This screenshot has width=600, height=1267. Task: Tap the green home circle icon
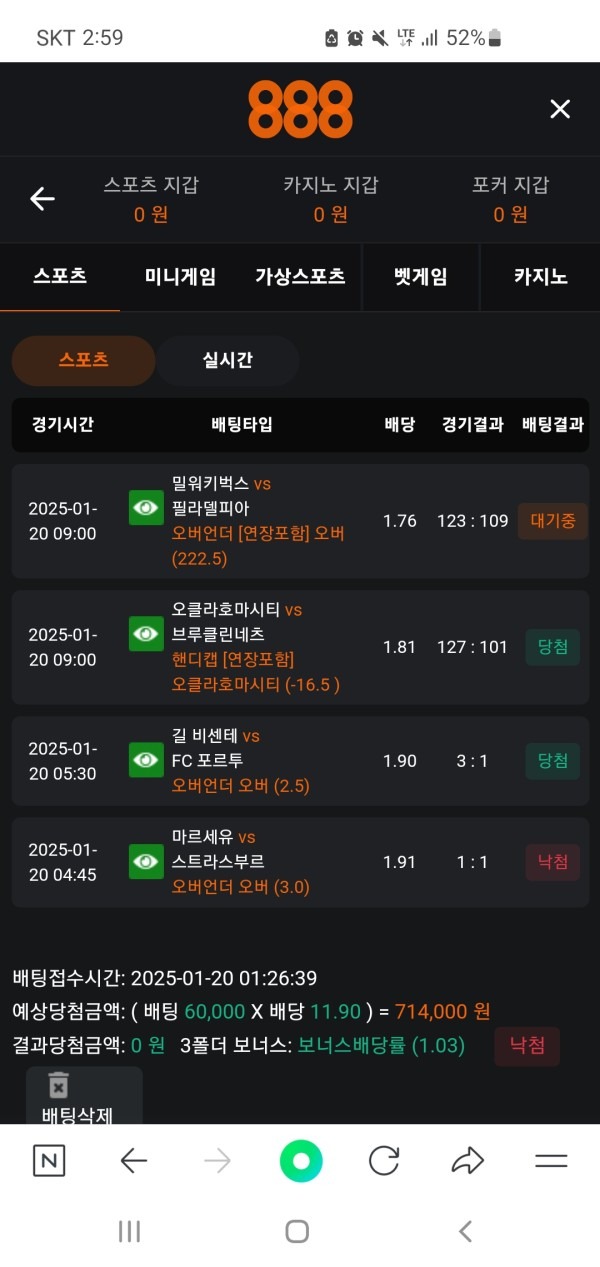[301, 1160]
